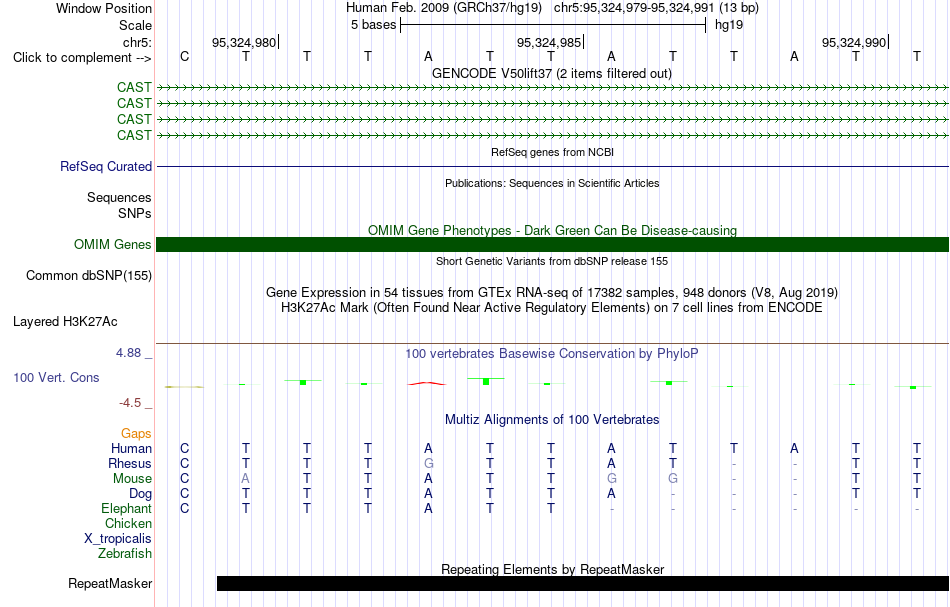Click the X_tropicalis species label

[118, 539]
